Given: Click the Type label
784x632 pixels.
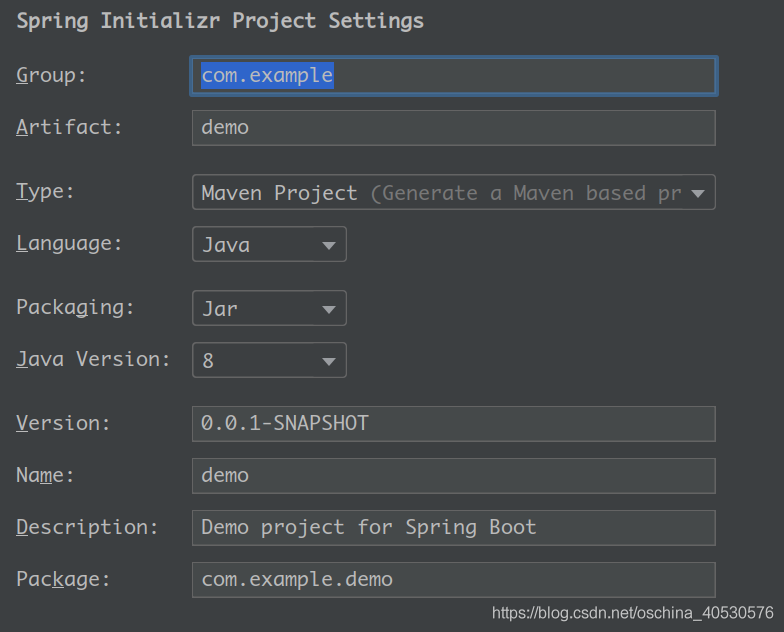Looking at the screenshot, I should tap(46, 192).
